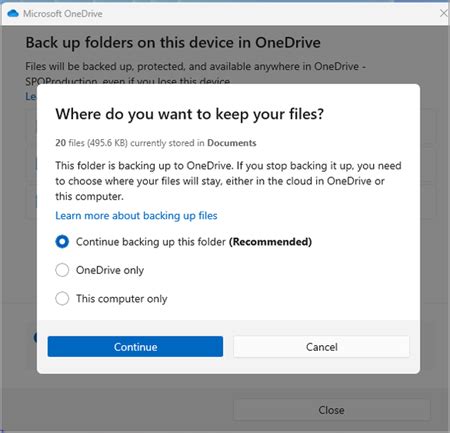Click the partially hidden 'Le' link behind dialog

[31, 97]
